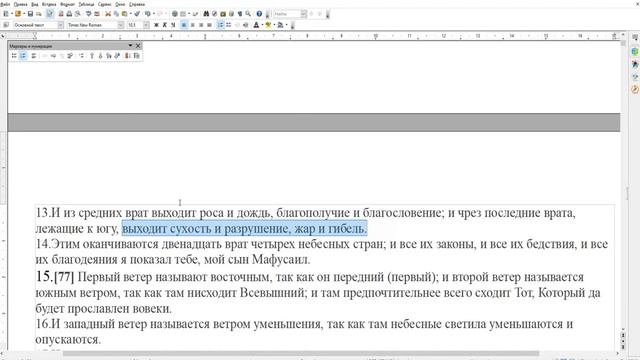Toggle Align Left paragraph alignment
The width and height of the screenshot is (640, 360).
tap(184, 25)
